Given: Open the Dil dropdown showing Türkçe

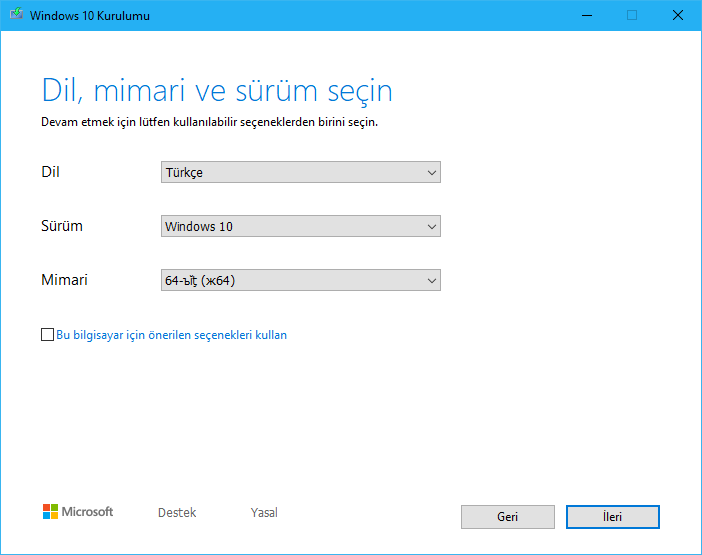Looking at the screenshot, I should pos(301,172).
